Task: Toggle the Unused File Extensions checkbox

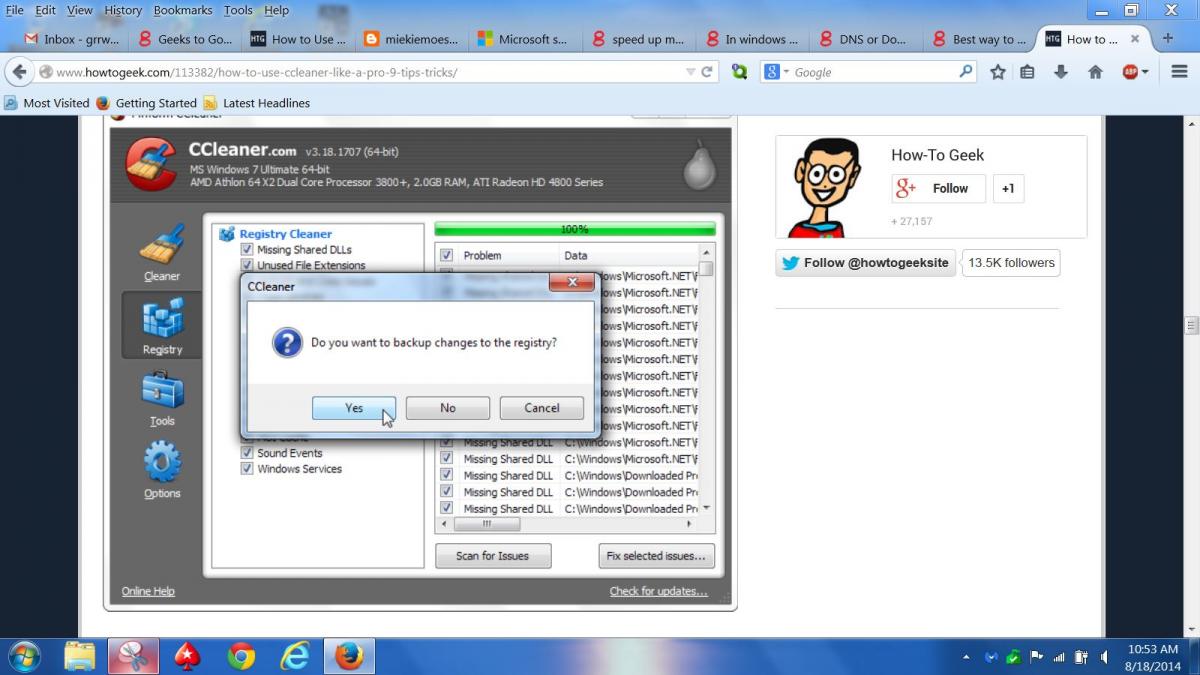Action: tap(247, 266)
